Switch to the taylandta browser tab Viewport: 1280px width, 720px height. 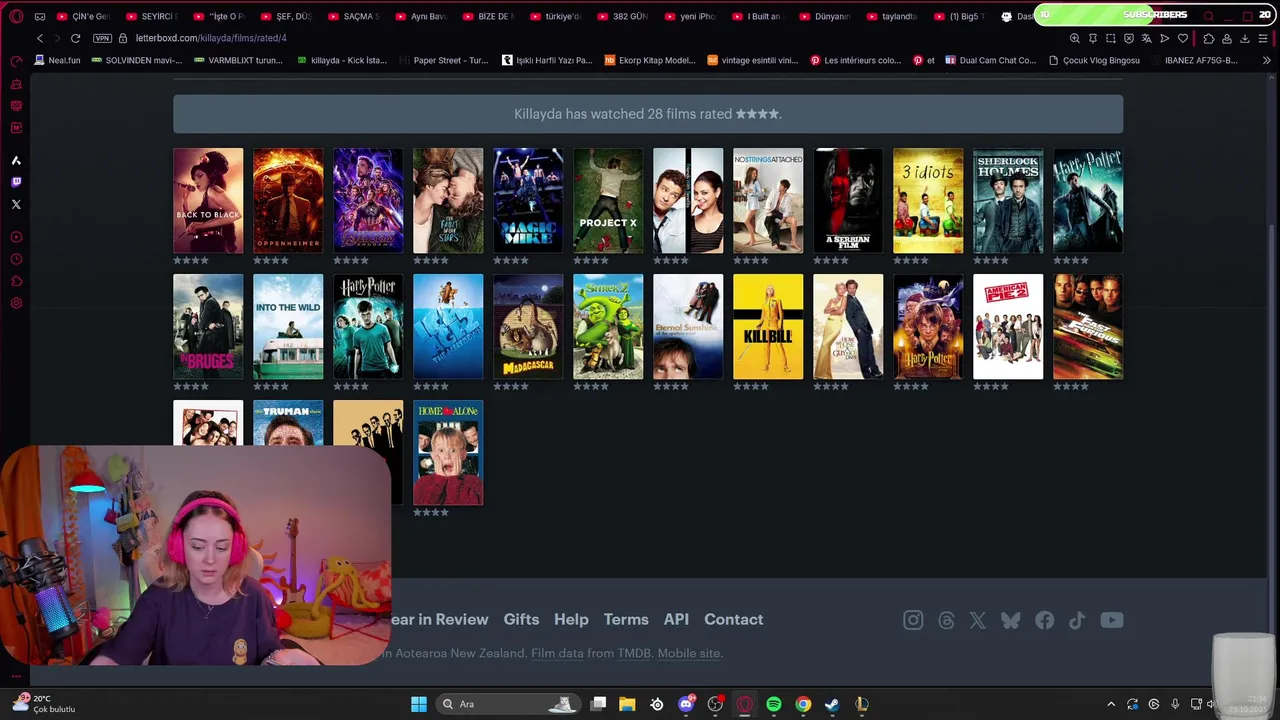coord(892,16)
